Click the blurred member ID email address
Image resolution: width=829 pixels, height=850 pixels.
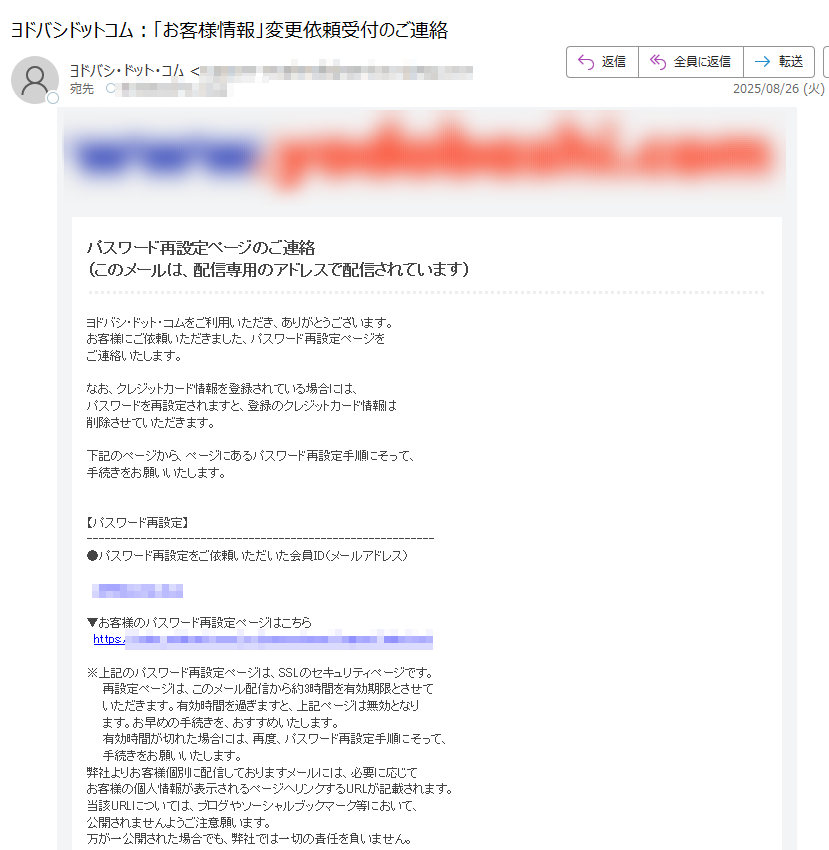point(137,590)
